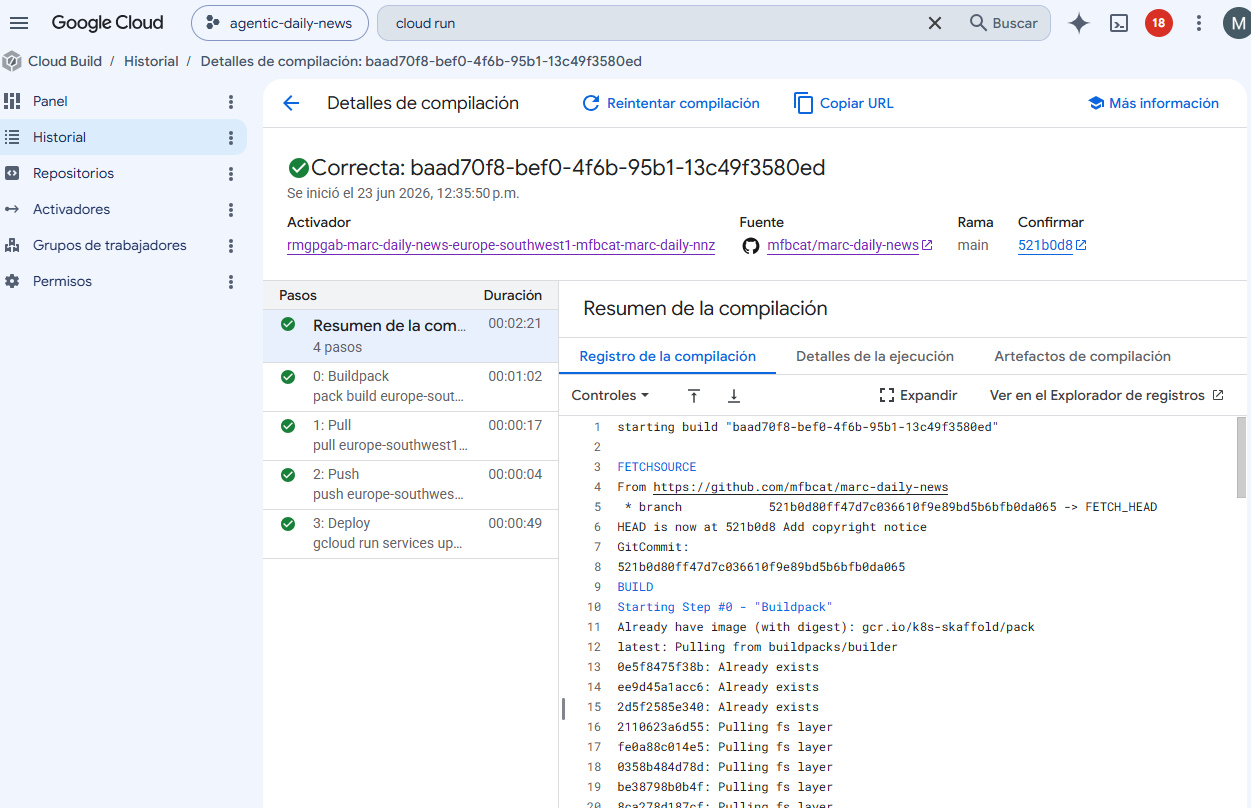
Task: Activate Cloud Shell terminal icon
Action: coord(1119,23)
